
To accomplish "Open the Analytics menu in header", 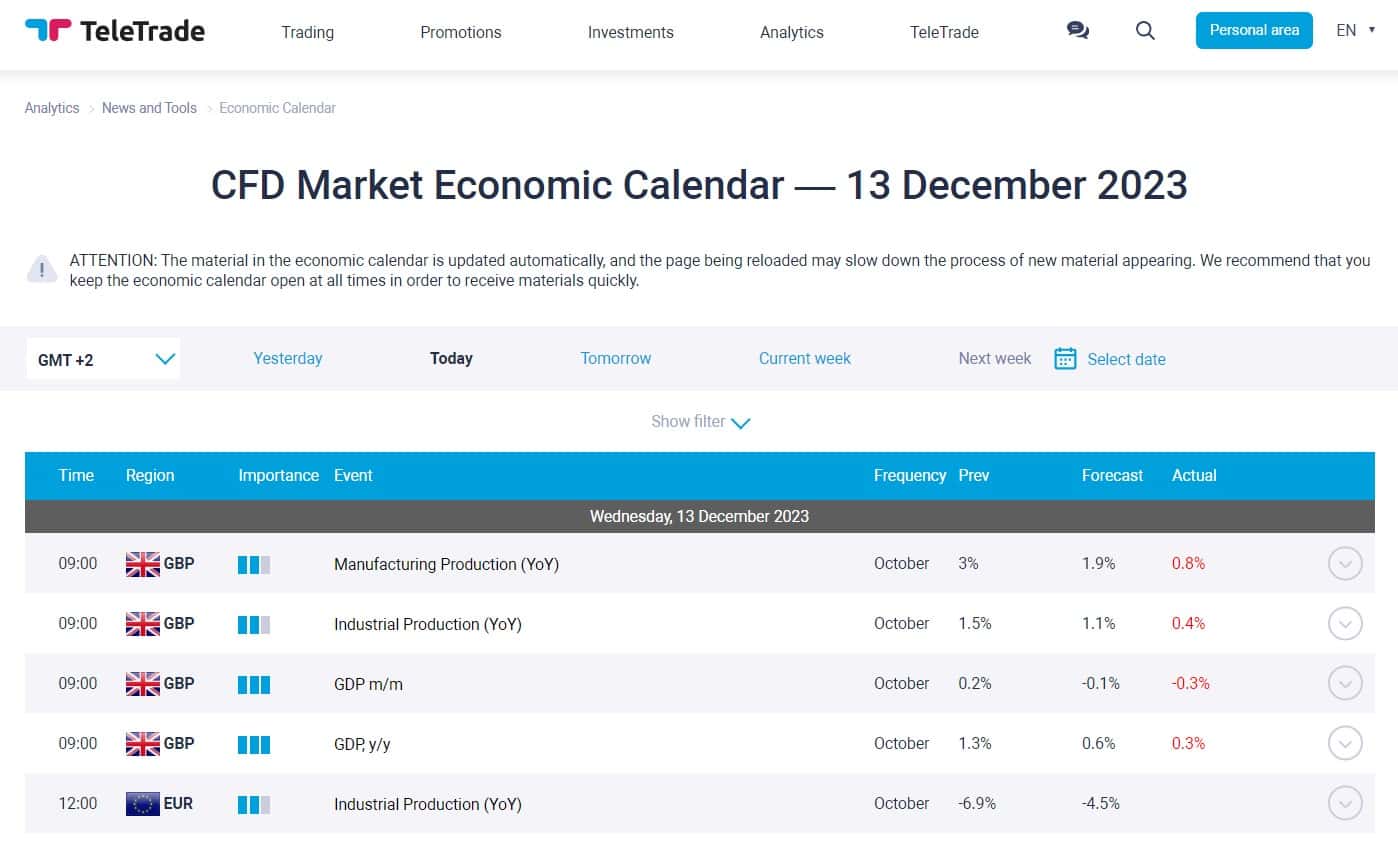I will tap(791, 32).
